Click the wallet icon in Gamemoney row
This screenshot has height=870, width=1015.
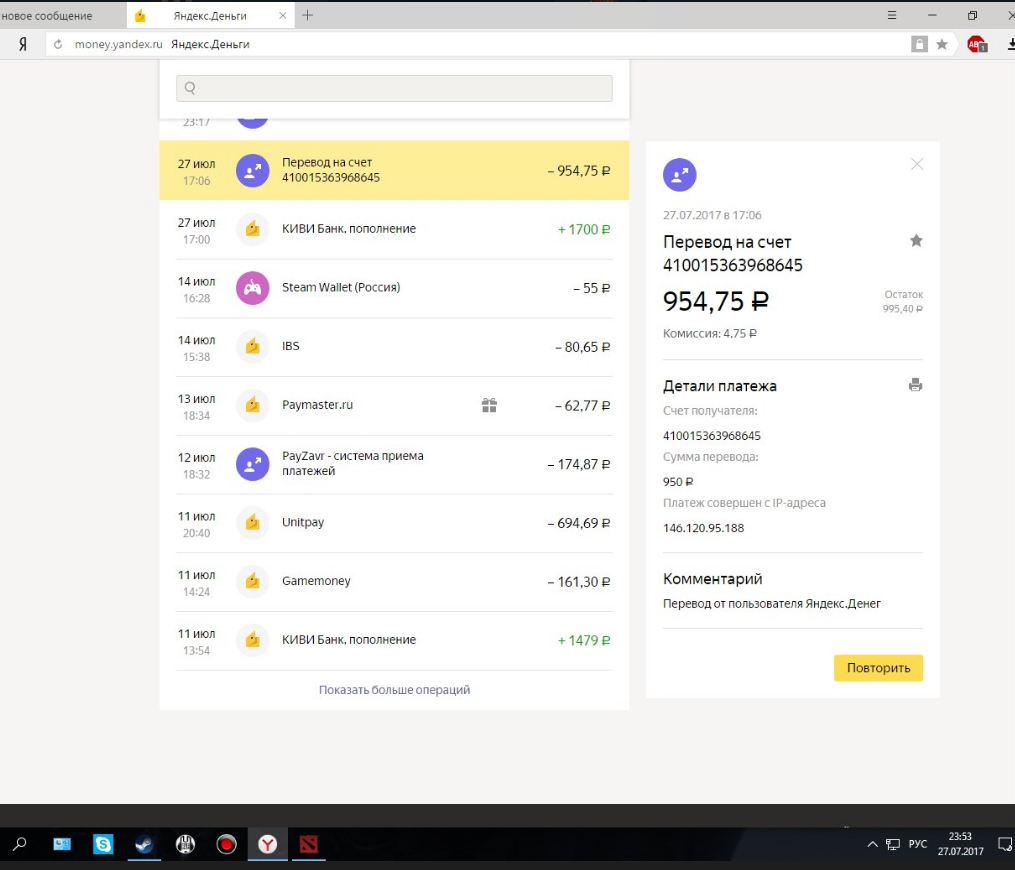pyautogui.click(x=252, y=581)
